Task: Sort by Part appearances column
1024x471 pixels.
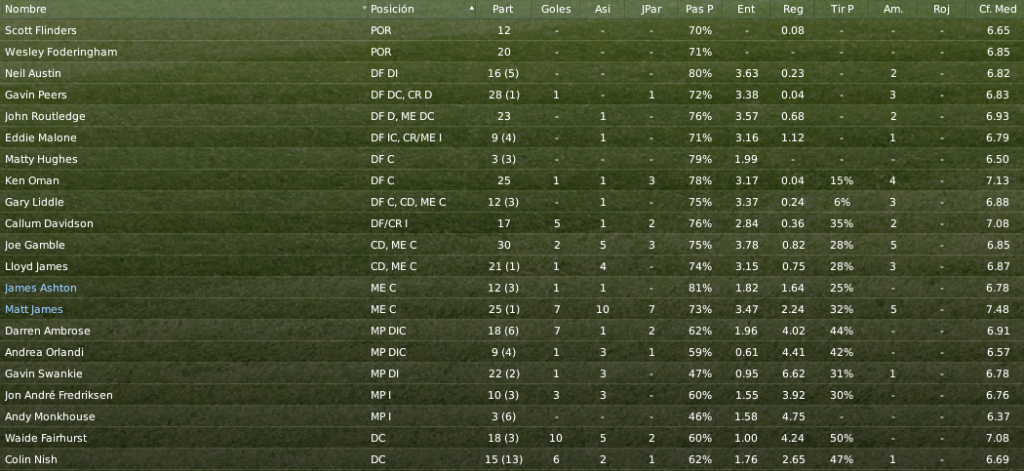Action: pos(503,9)
